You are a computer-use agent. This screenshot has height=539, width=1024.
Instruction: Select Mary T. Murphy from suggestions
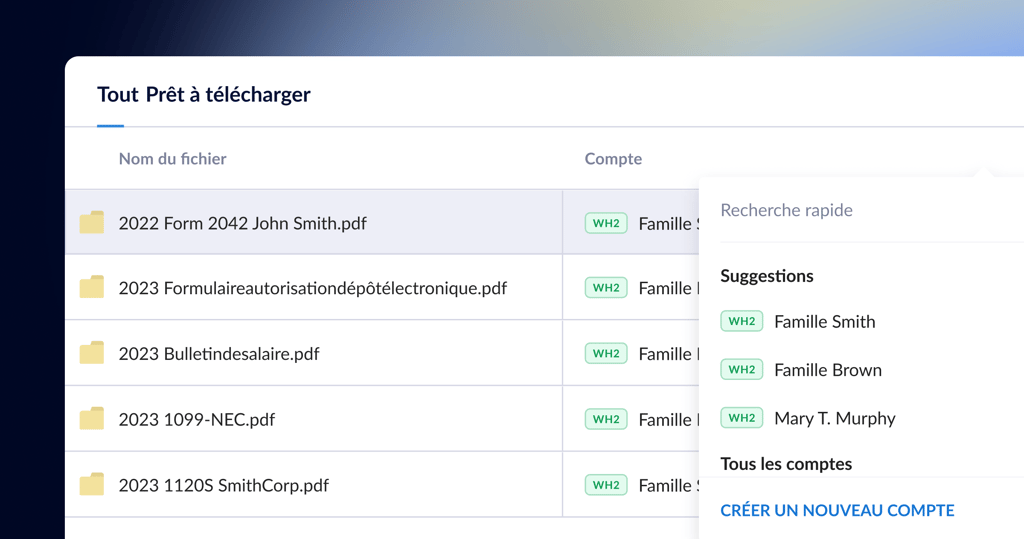[x=834, y=418]
